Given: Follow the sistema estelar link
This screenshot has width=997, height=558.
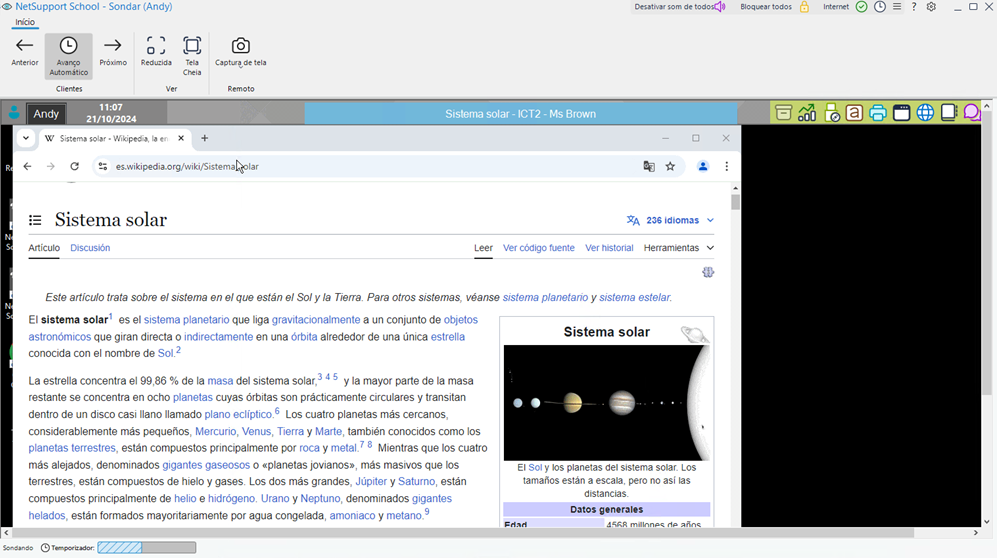Looking at the screenshot, I should pos(634,297).
